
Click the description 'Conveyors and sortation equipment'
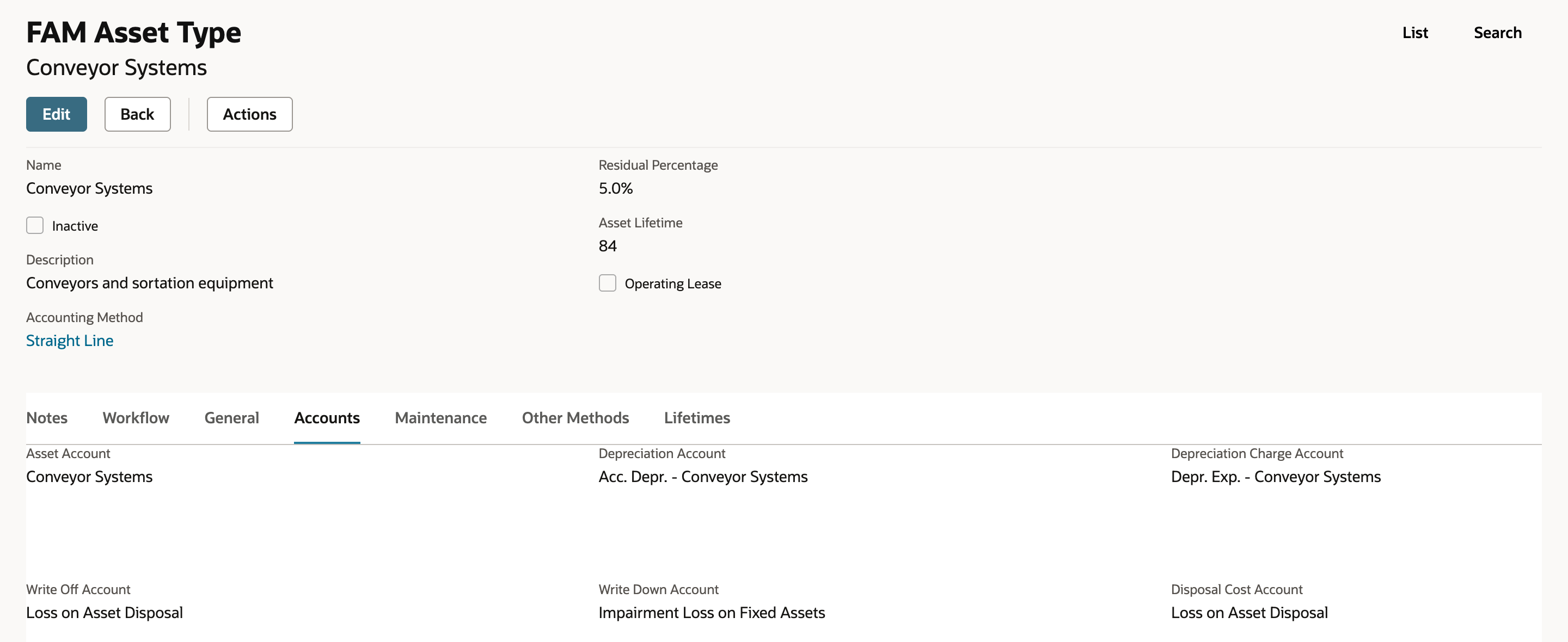coord(149,283)
